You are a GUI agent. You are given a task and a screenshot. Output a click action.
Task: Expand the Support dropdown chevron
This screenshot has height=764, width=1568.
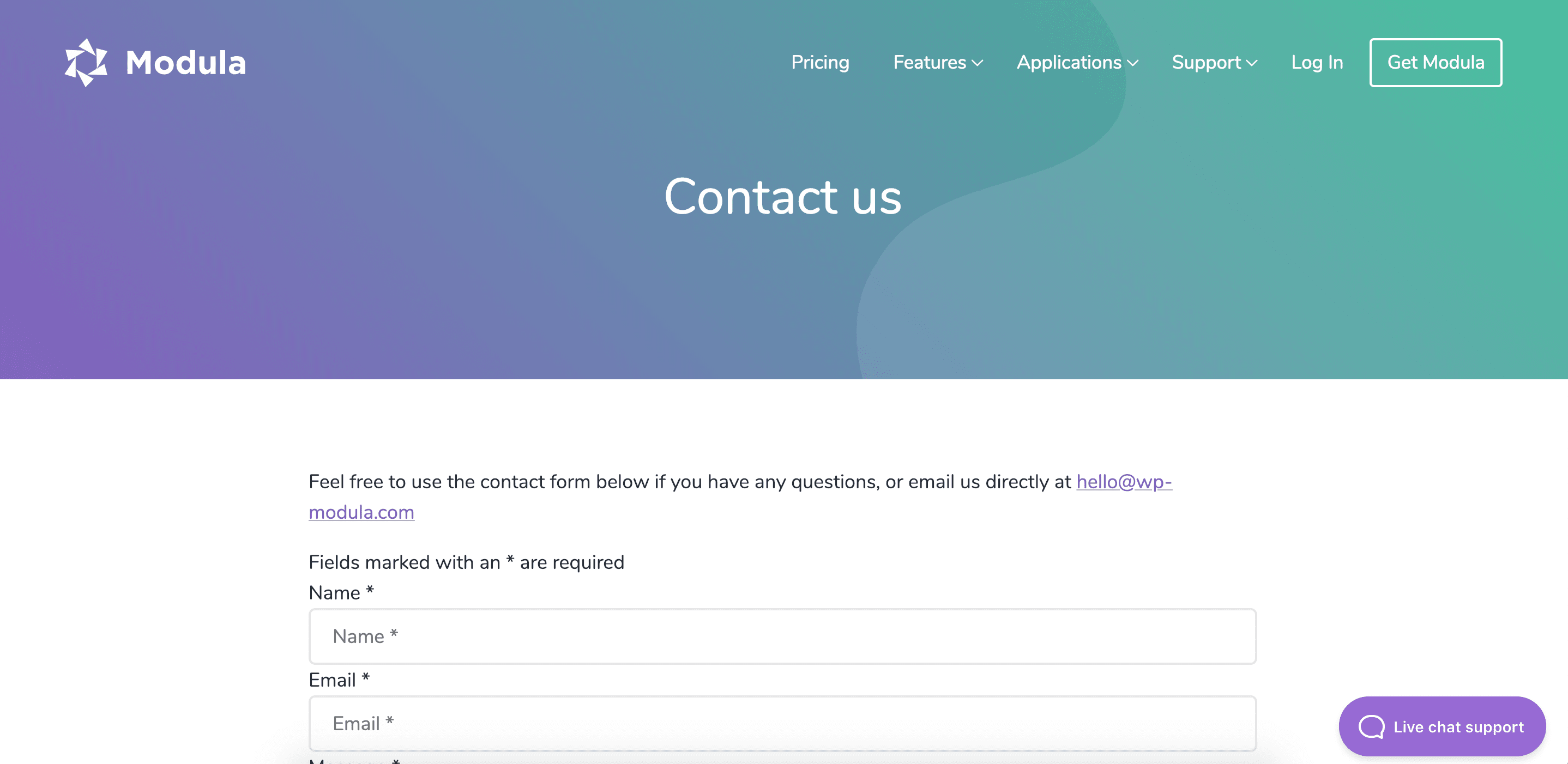1251,63
